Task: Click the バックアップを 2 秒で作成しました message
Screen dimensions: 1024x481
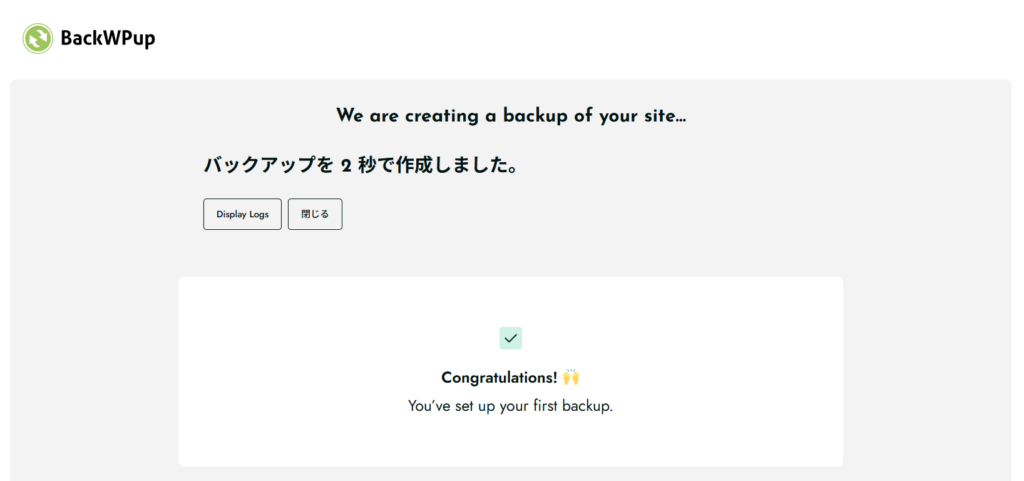Action: [360, 166]
